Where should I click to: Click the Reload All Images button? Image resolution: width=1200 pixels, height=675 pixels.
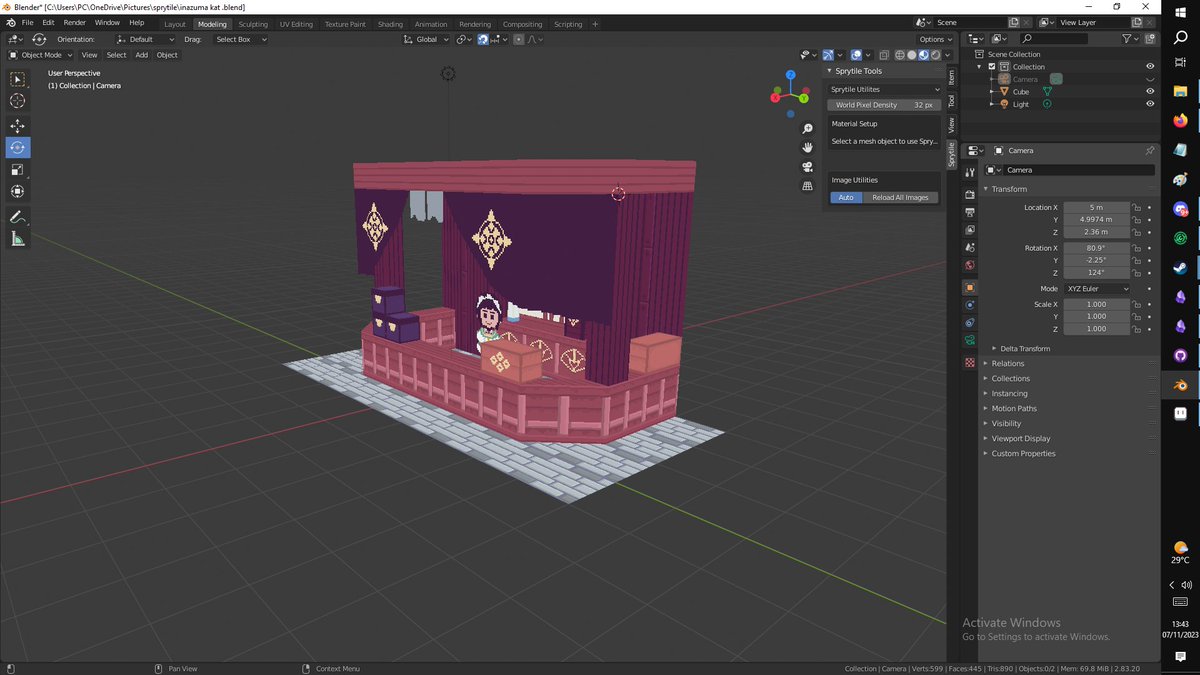pyautogui.click(x=900, y=197)
